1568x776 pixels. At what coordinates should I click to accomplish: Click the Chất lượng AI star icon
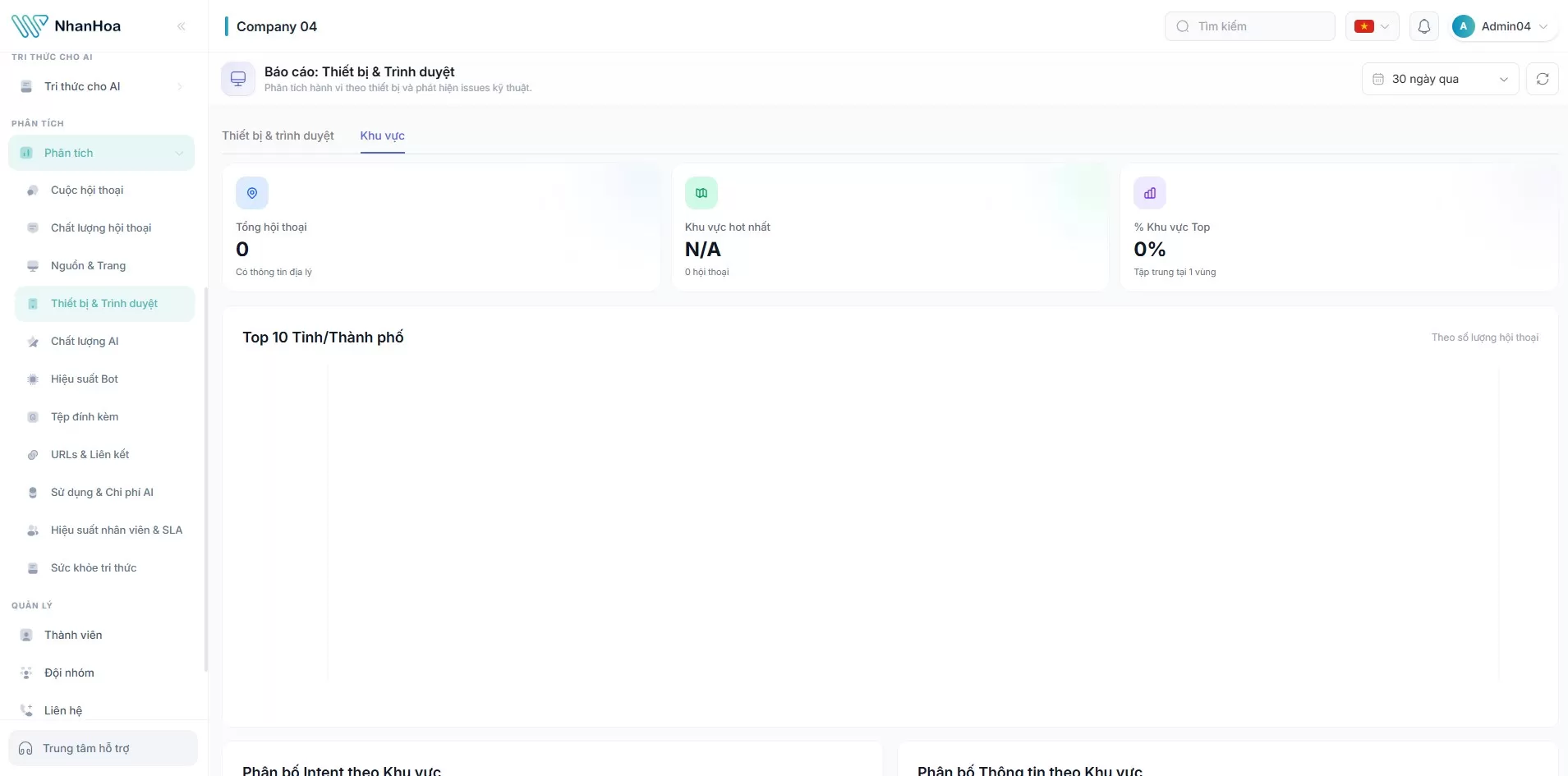(33, 342)
